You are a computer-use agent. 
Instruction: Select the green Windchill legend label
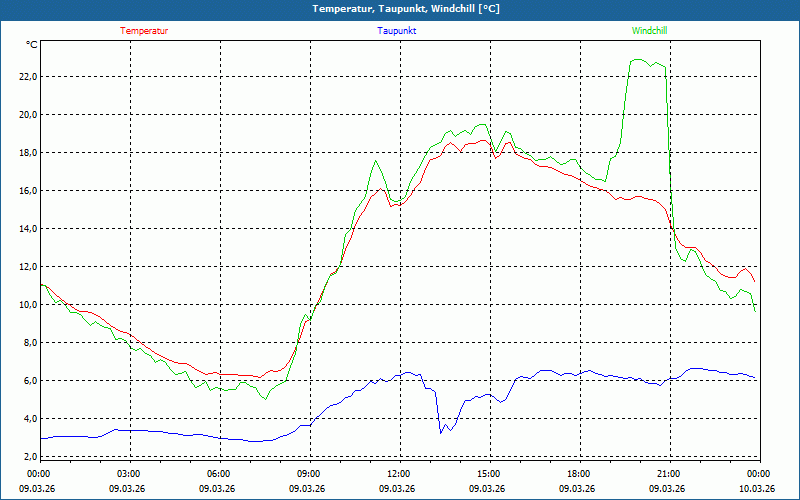click(x=649, y=31)
